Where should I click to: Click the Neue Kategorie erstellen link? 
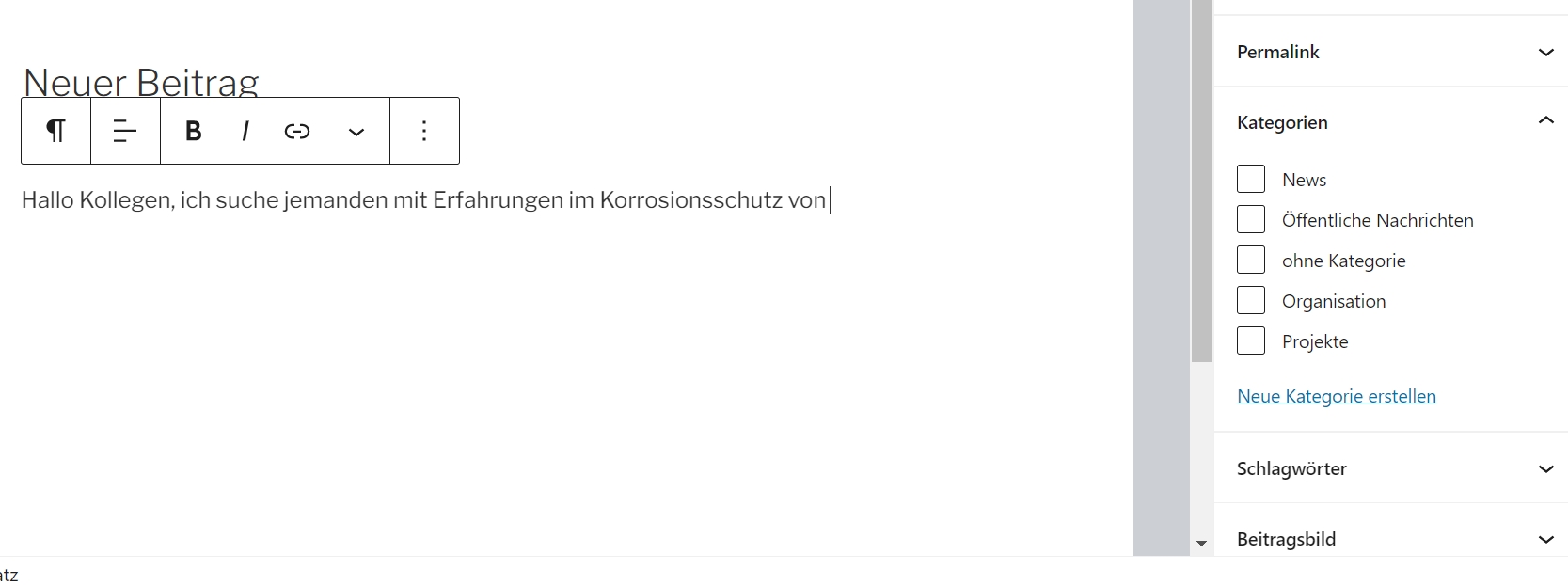coord(1336,396)
